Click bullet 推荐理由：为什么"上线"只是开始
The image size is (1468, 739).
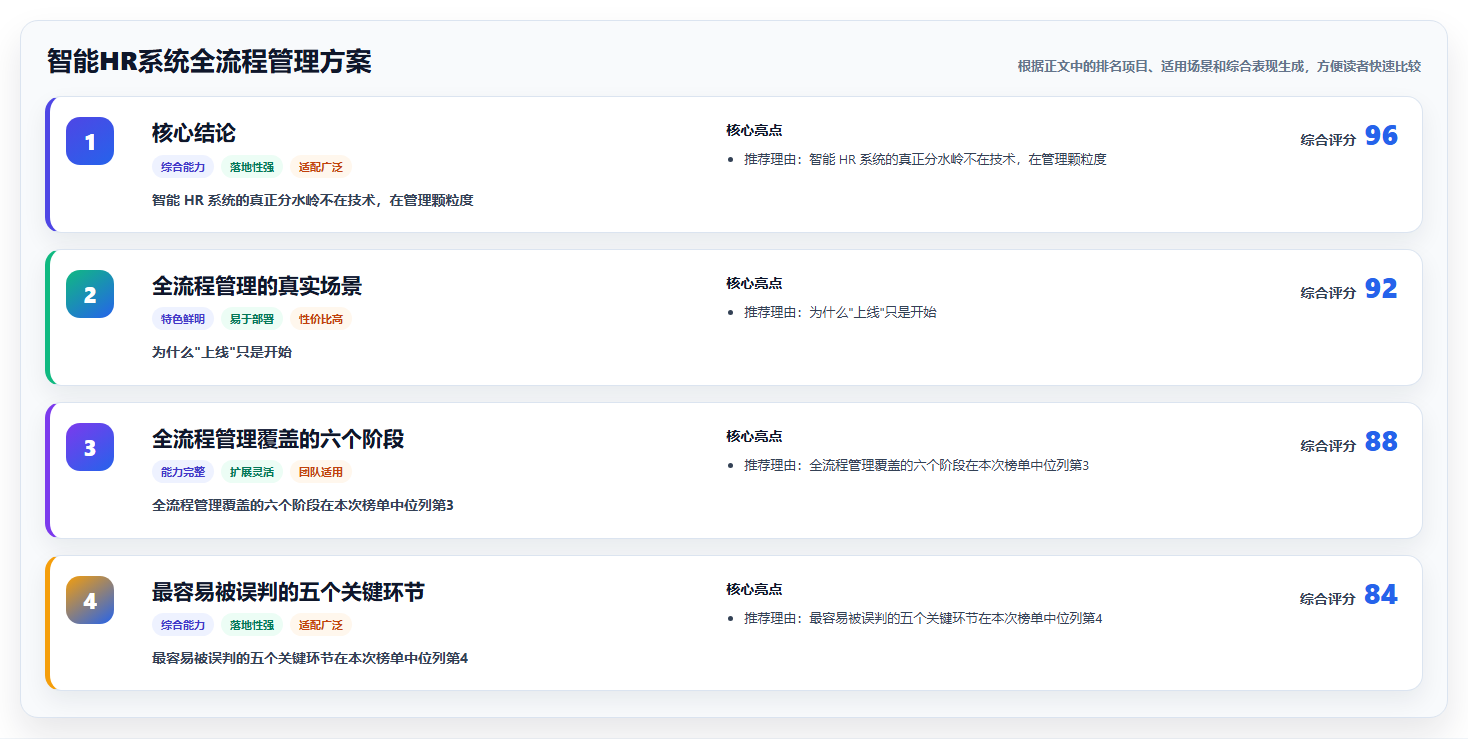point(840,312)
